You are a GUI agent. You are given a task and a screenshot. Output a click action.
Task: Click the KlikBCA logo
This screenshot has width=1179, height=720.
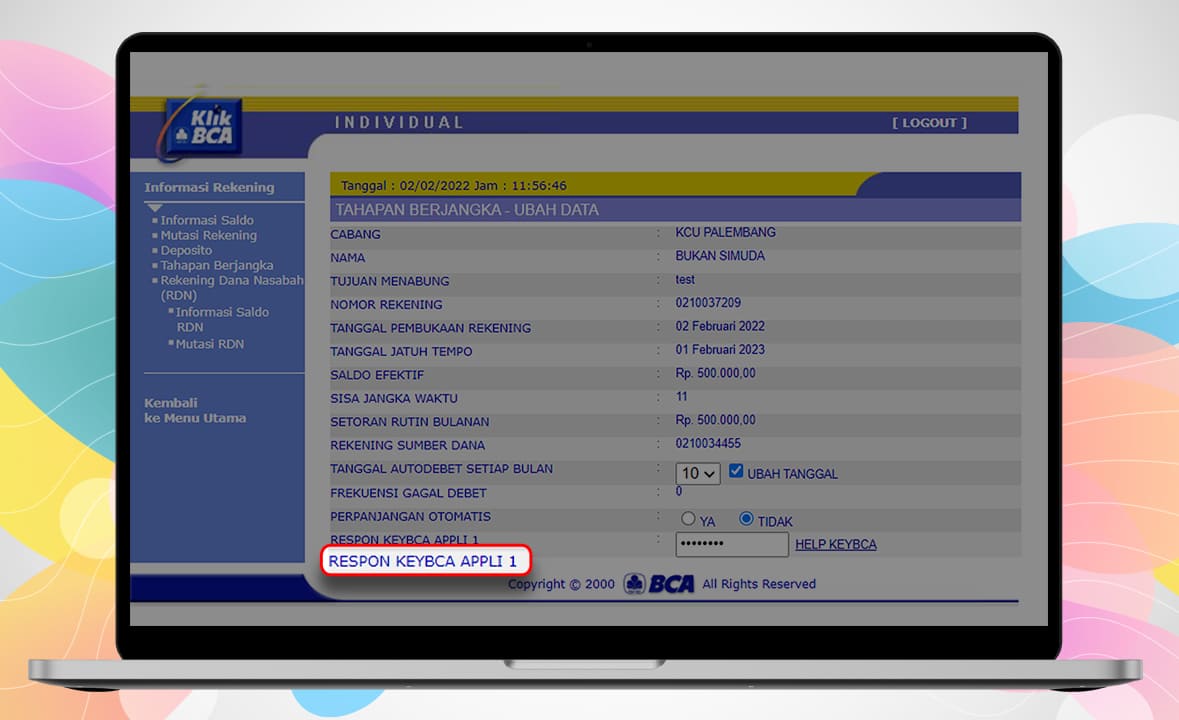click(203, 127)
